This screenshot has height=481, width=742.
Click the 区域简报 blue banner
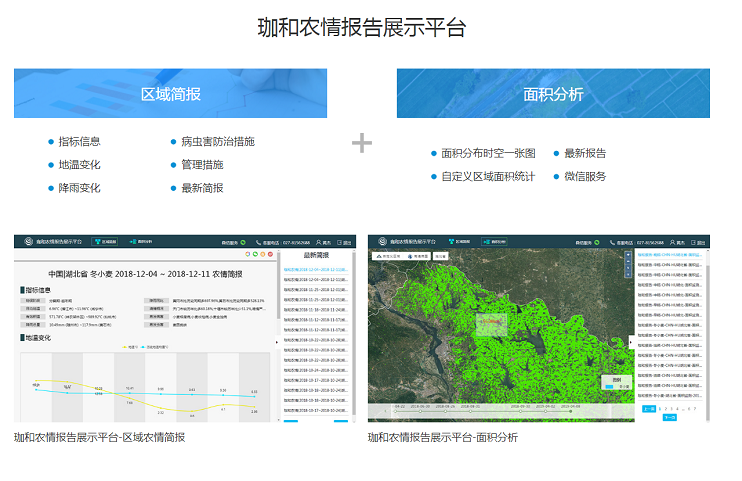tap(170, 94)
